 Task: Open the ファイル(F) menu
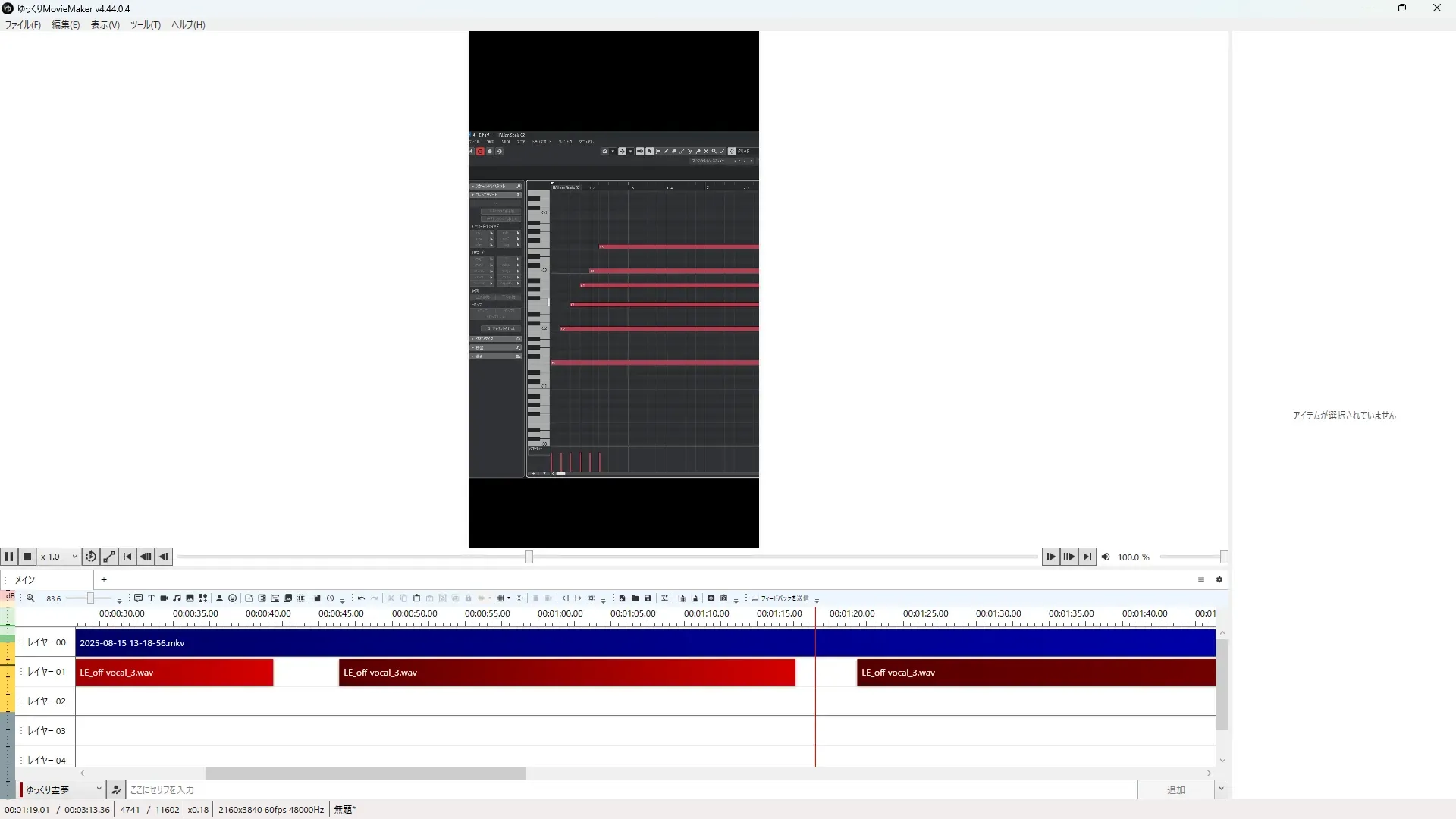(23, 25)
